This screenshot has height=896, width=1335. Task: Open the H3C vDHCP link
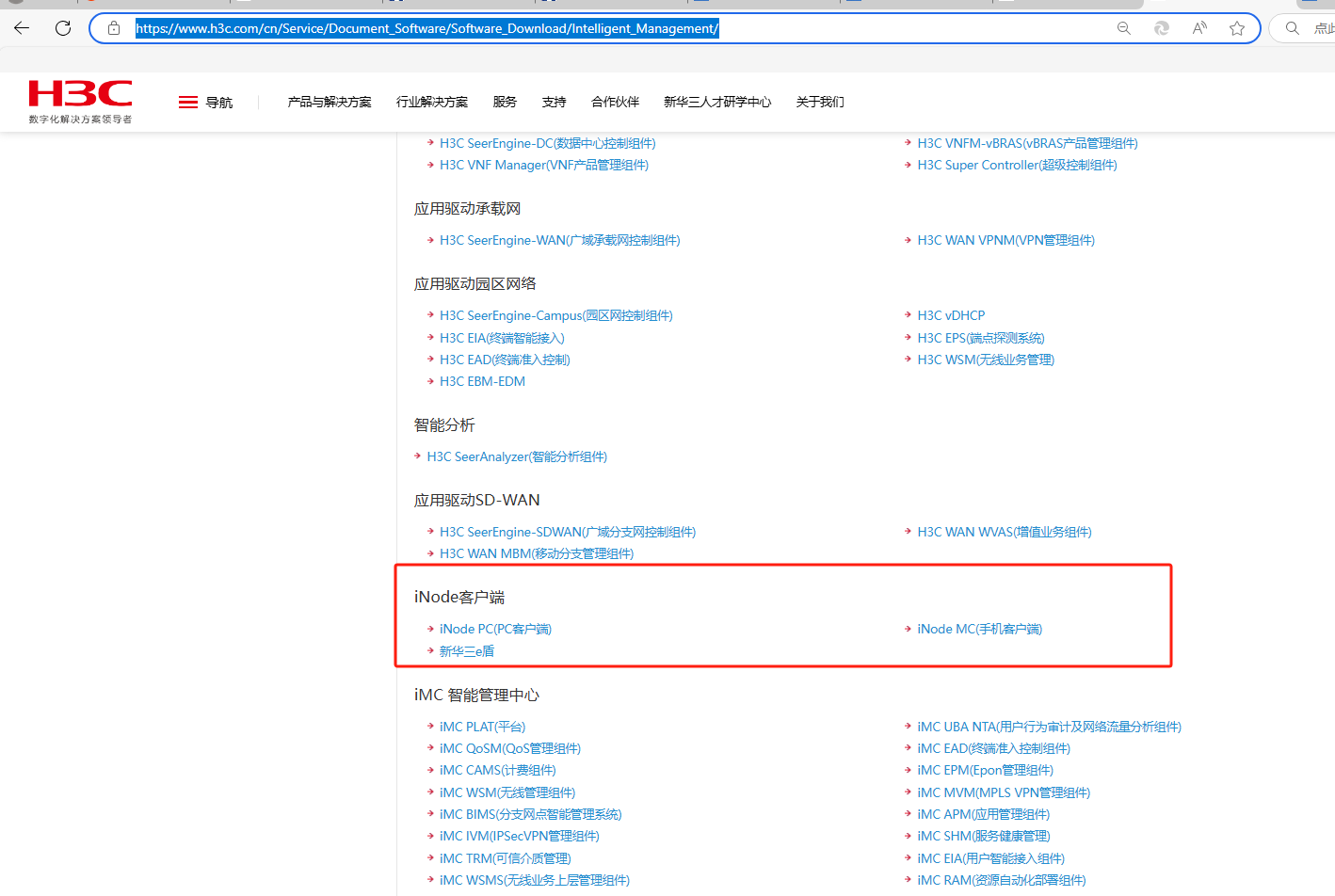[x=952, y=315]
